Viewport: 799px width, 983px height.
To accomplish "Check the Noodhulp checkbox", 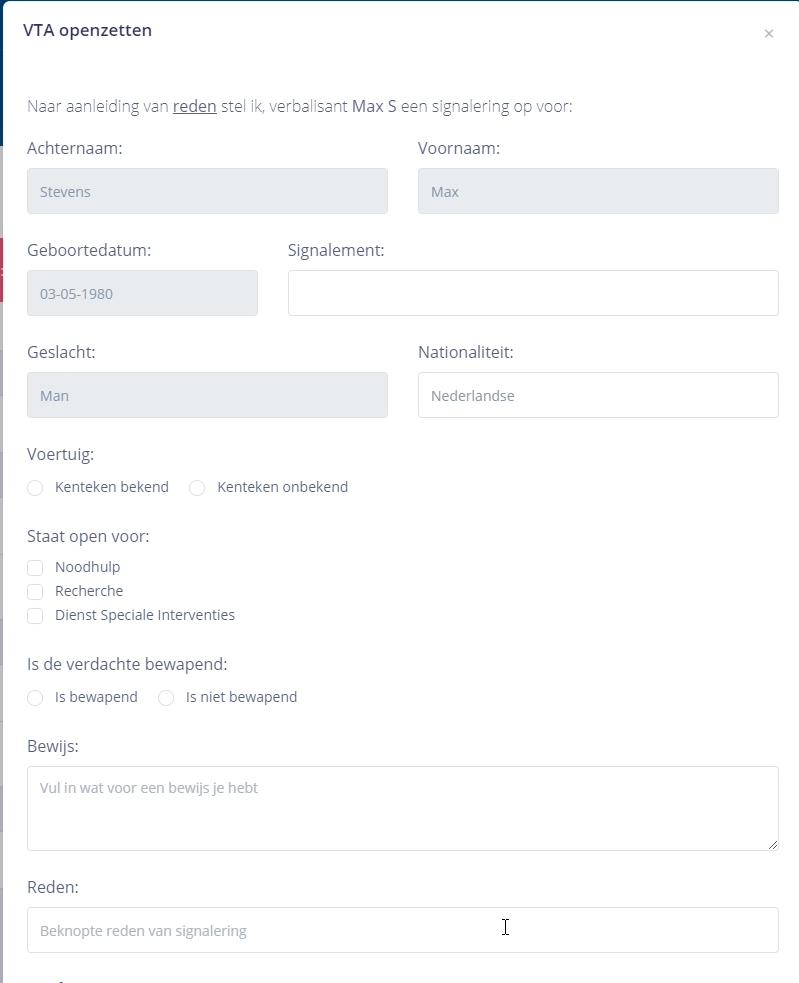I will [x=35, y=568].
